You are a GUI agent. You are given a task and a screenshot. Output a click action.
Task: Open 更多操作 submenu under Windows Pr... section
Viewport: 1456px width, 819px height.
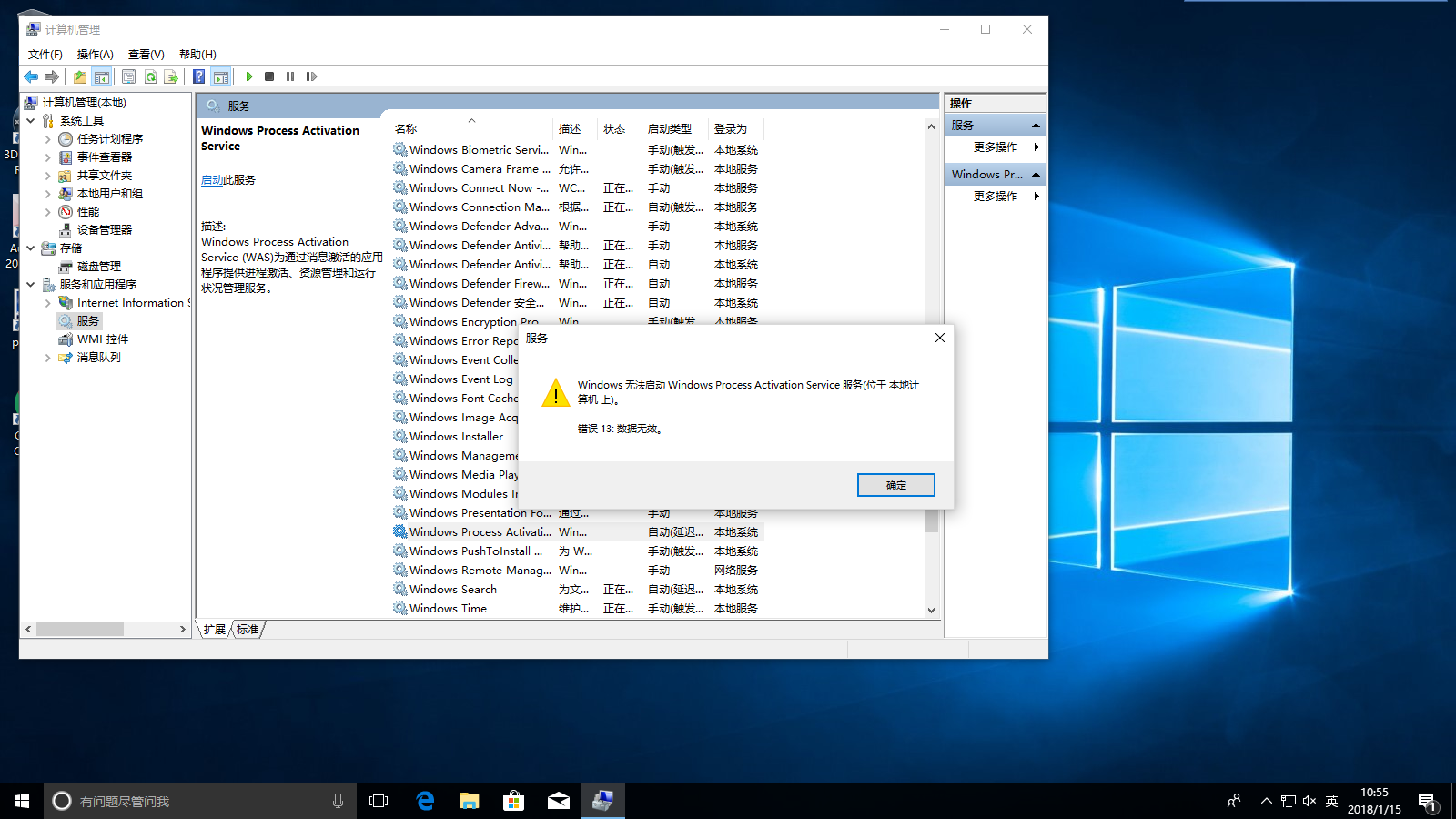coord(996,197)
